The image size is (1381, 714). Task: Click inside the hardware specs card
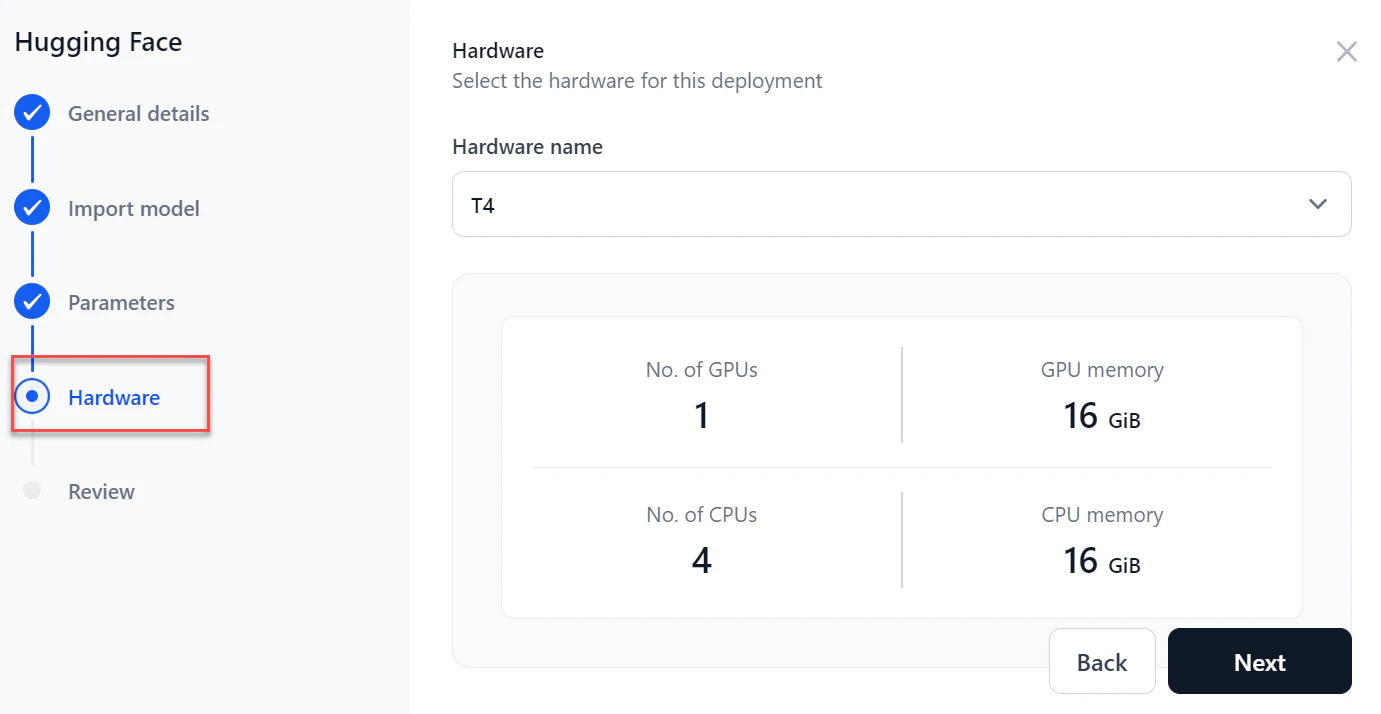900,465
